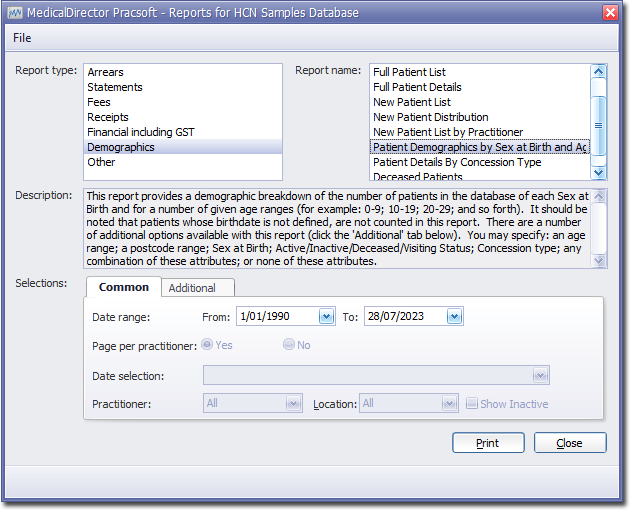This screenshot has height=511, width=631.
Task: Select Financial including GST report type
Action: point(183,132)
